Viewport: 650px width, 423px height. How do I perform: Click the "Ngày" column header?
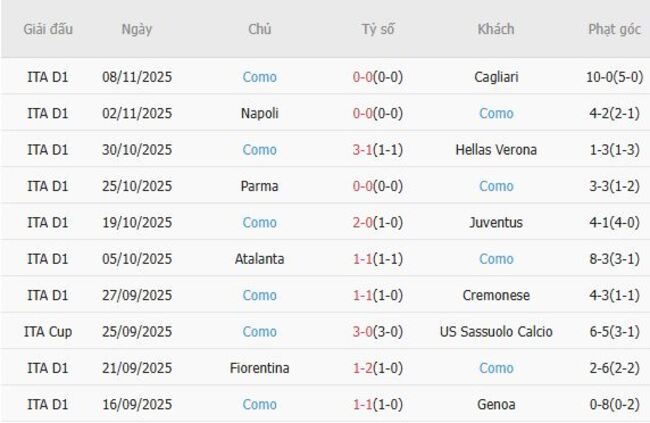tap(137, 29)
